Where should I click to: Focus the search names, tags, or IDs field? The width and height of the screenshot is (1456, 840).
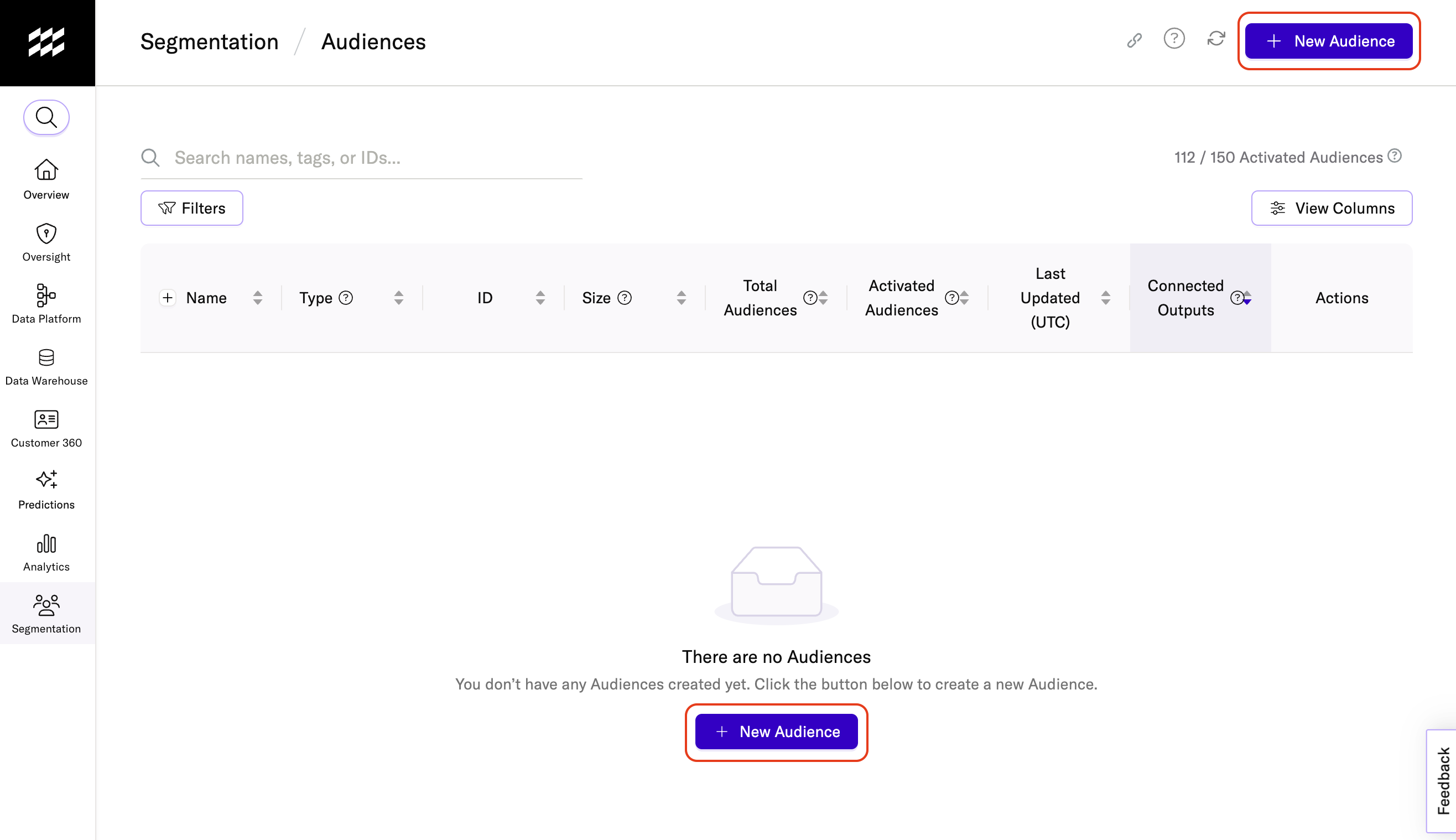[x=375, y=158]
